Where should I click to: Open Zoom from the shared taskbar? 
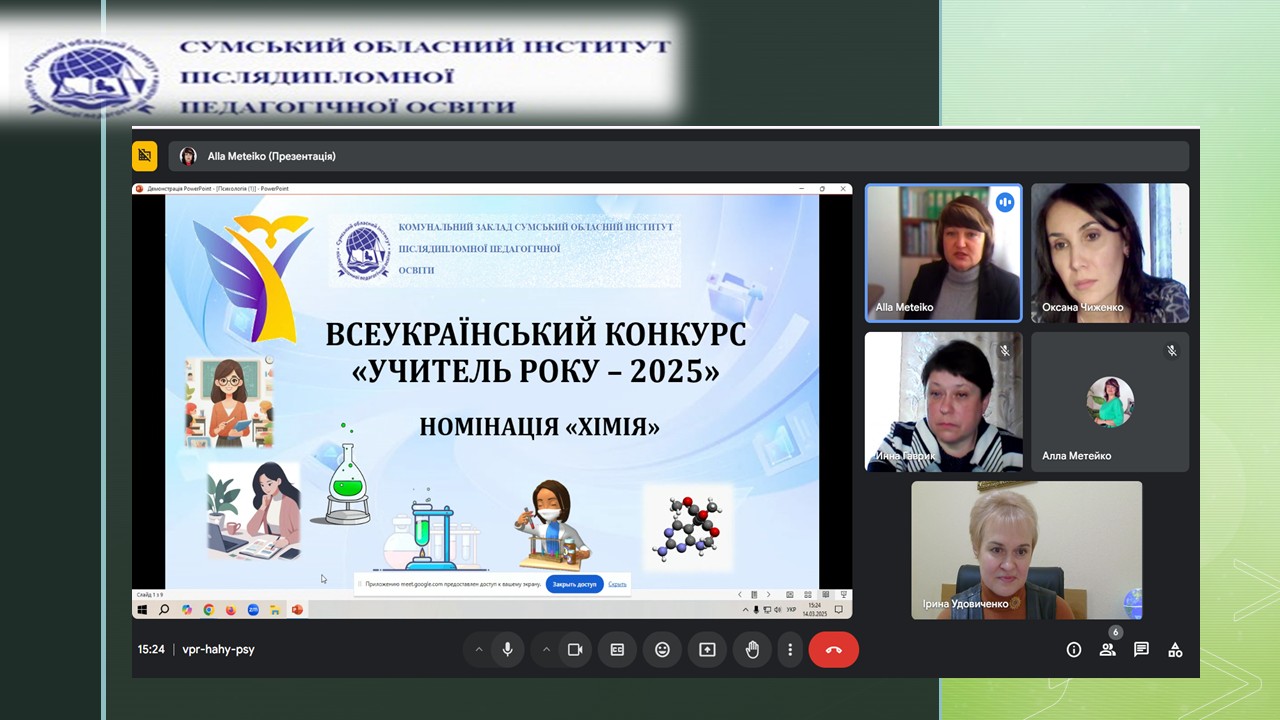pyautogui.click(x=253, y=609)
